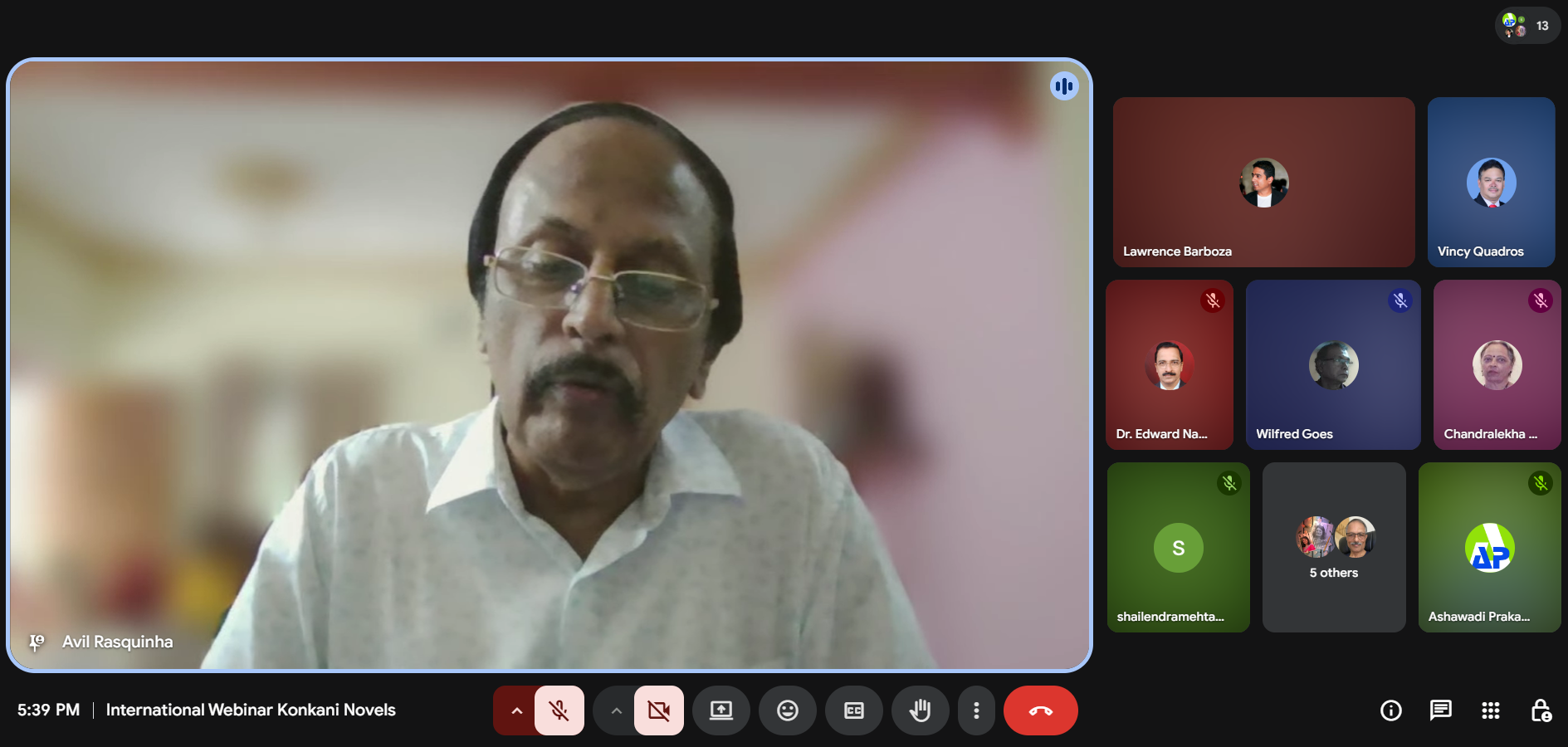
Task: Click the present screen icon
Action: pos(720,710)
